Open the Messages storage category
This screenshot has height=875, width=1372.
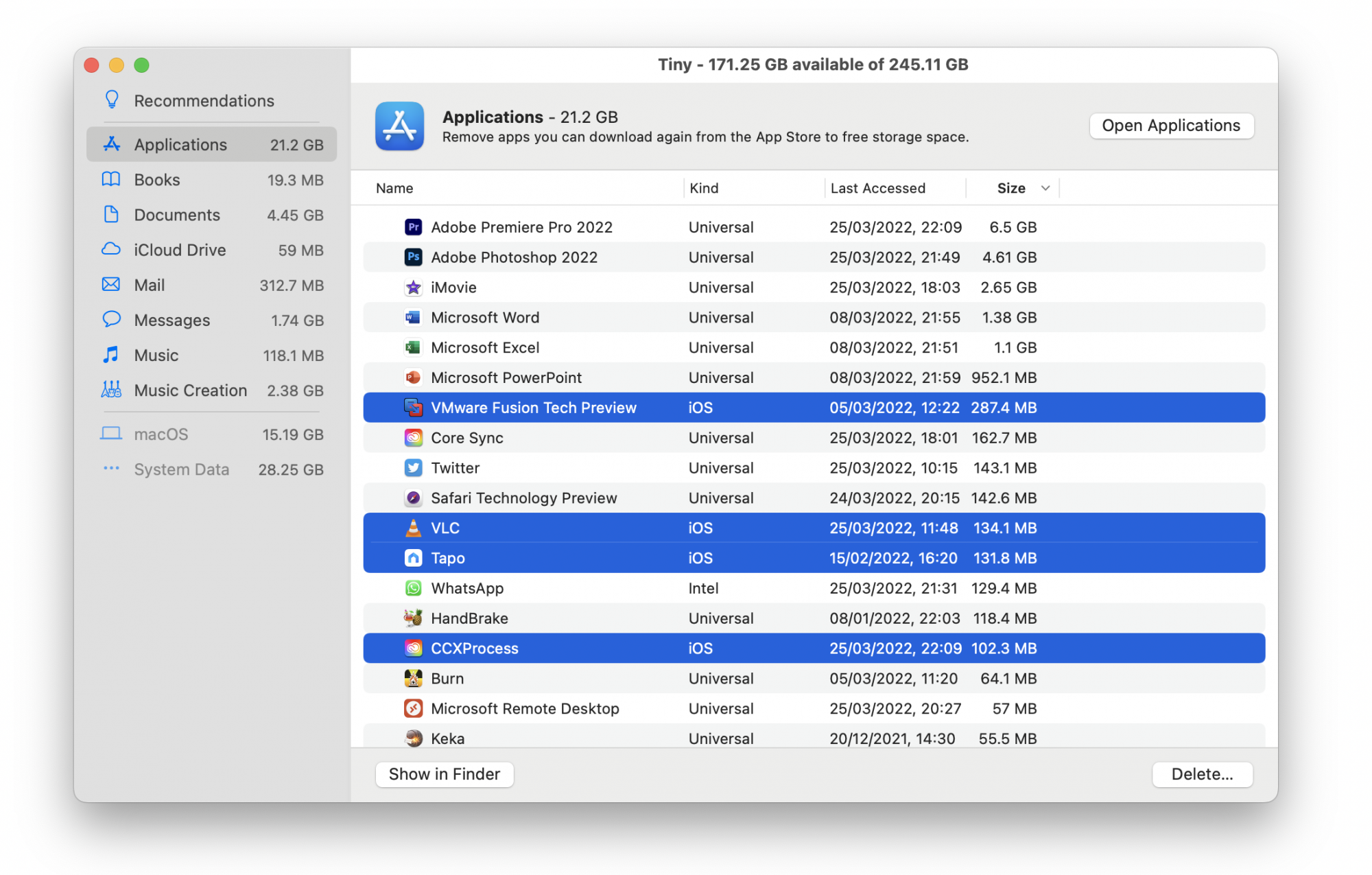click(211, 320)
